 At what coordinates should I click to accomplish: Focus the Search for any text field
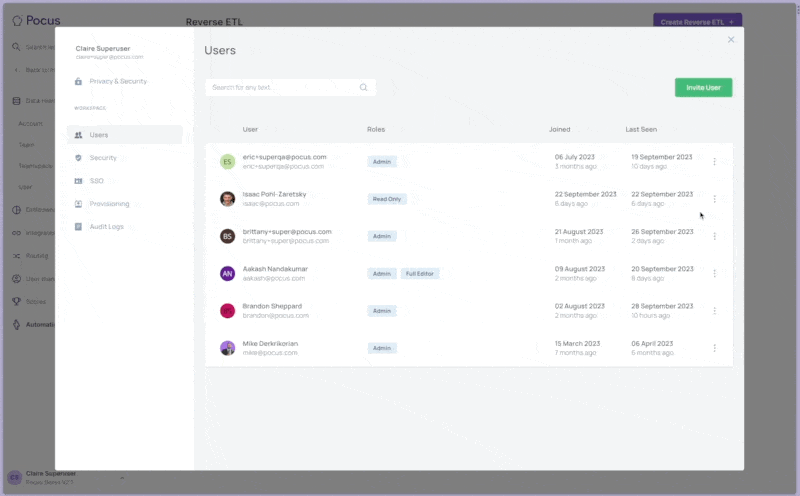291,87
